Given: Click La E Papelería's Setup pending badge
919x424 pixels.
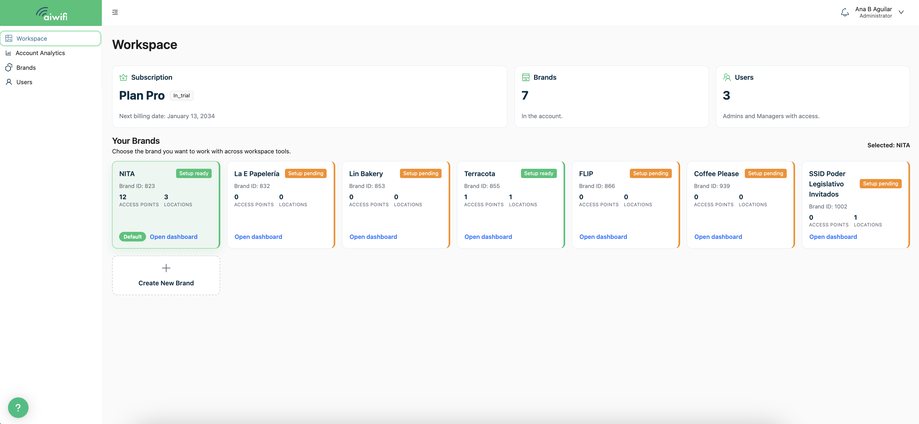Looking at the screenshot, I should click(x=306, y=174).
